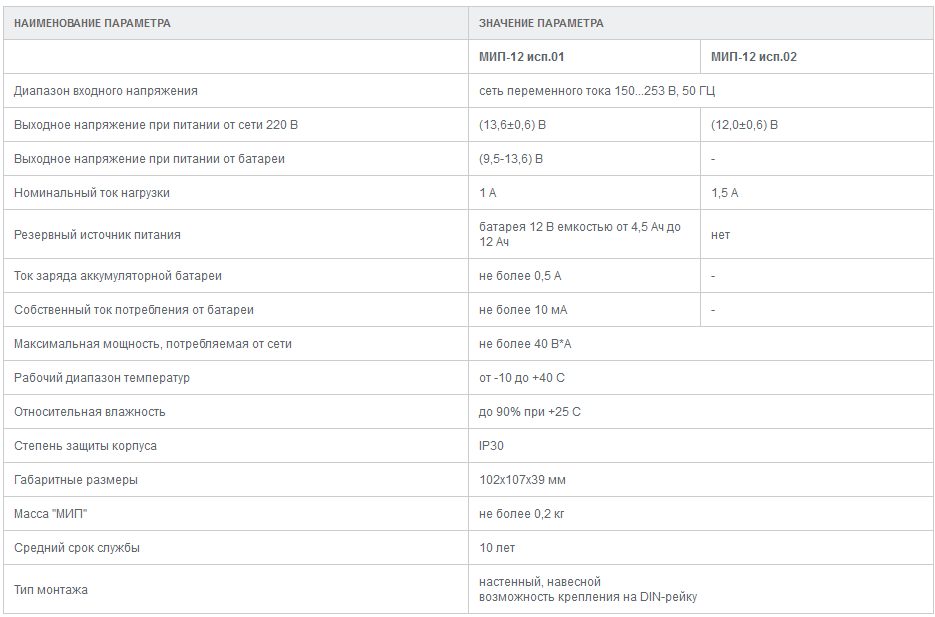Select the IP30 protection rating value

click(491, 446)
